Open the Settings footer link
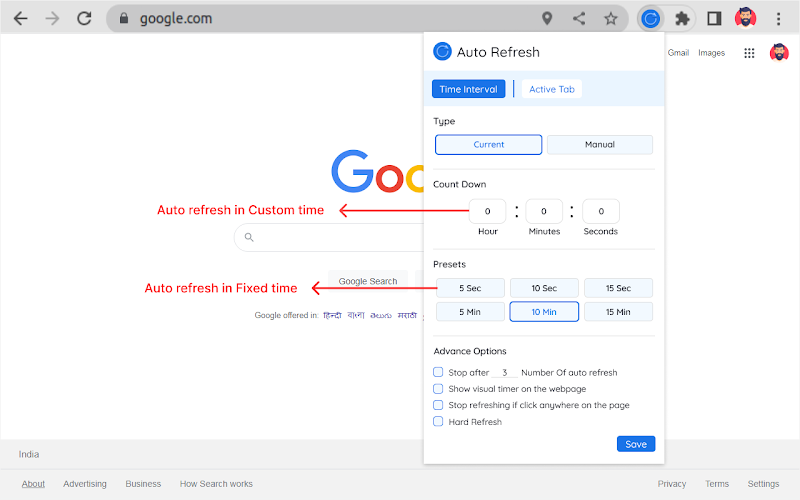This screenshot has height=500, width=800. pos(763,484)
